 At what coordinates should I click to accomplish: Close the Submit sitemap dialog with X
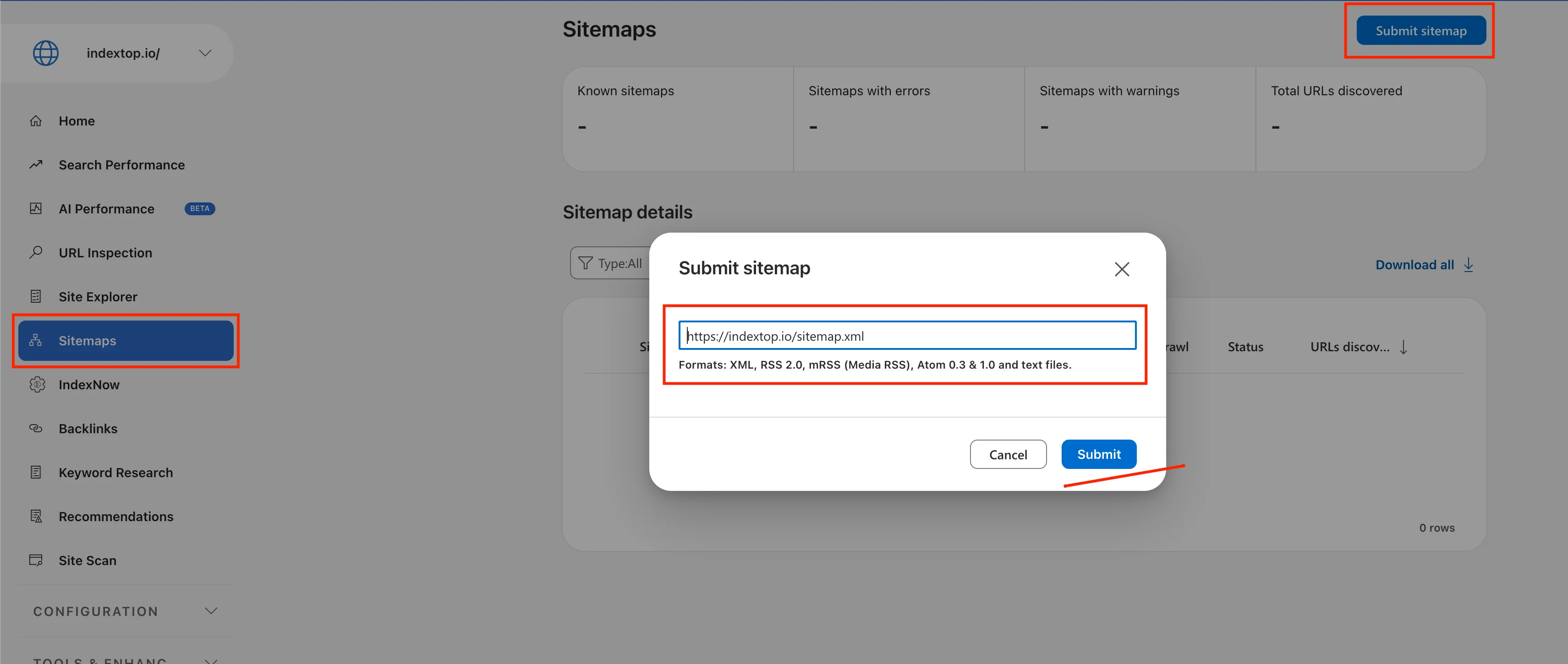[1121, 269]
